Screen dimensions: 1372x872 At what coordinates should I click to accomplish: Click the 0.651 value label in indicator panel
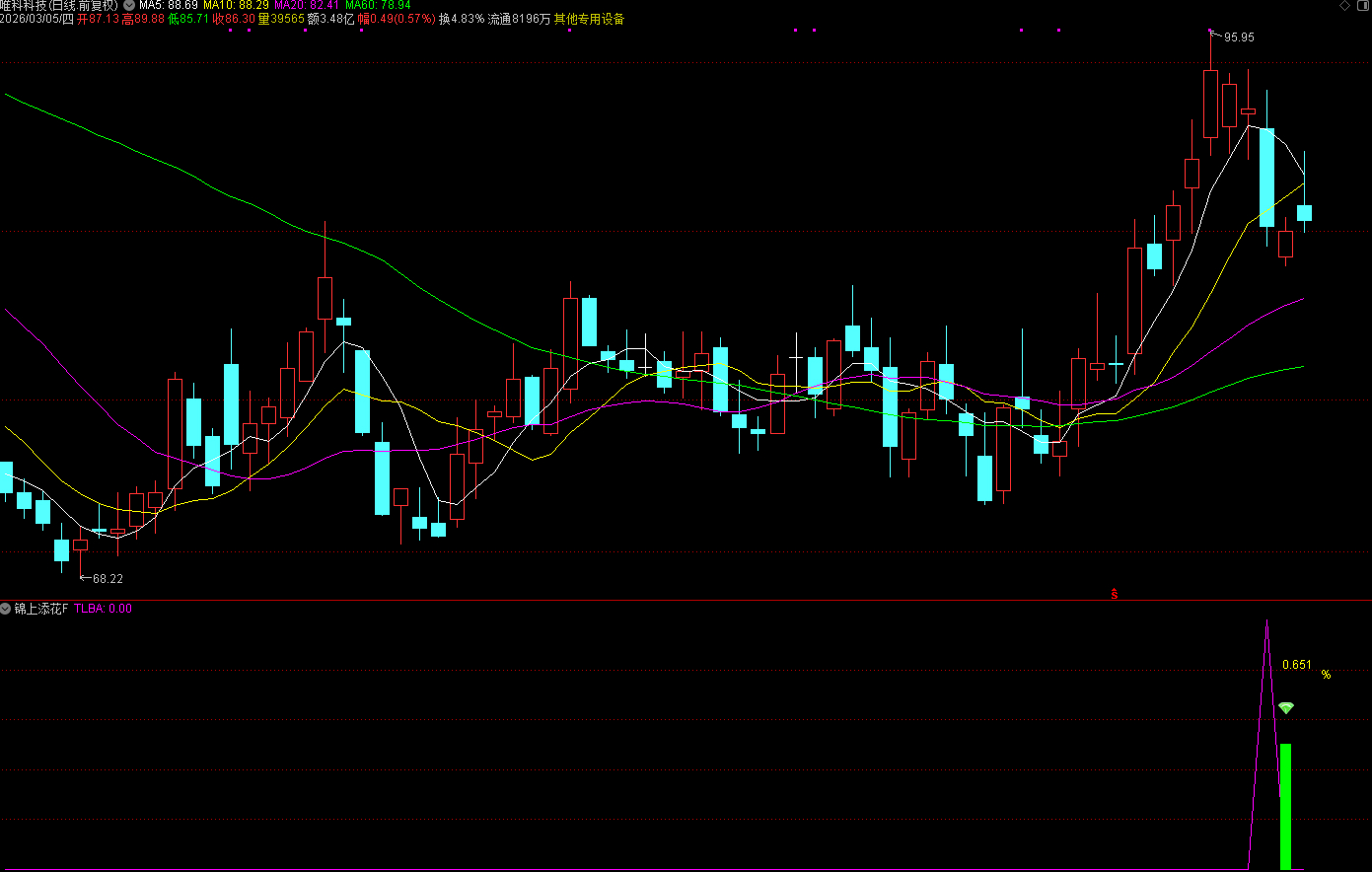click(x=1297, y=665)
